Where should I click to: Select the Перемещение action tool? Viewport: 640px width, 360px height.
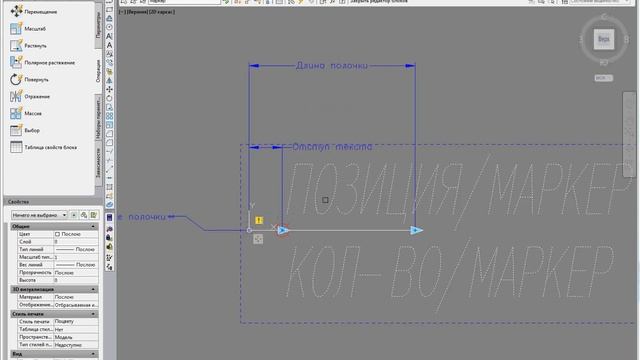(x=33, y=11)
